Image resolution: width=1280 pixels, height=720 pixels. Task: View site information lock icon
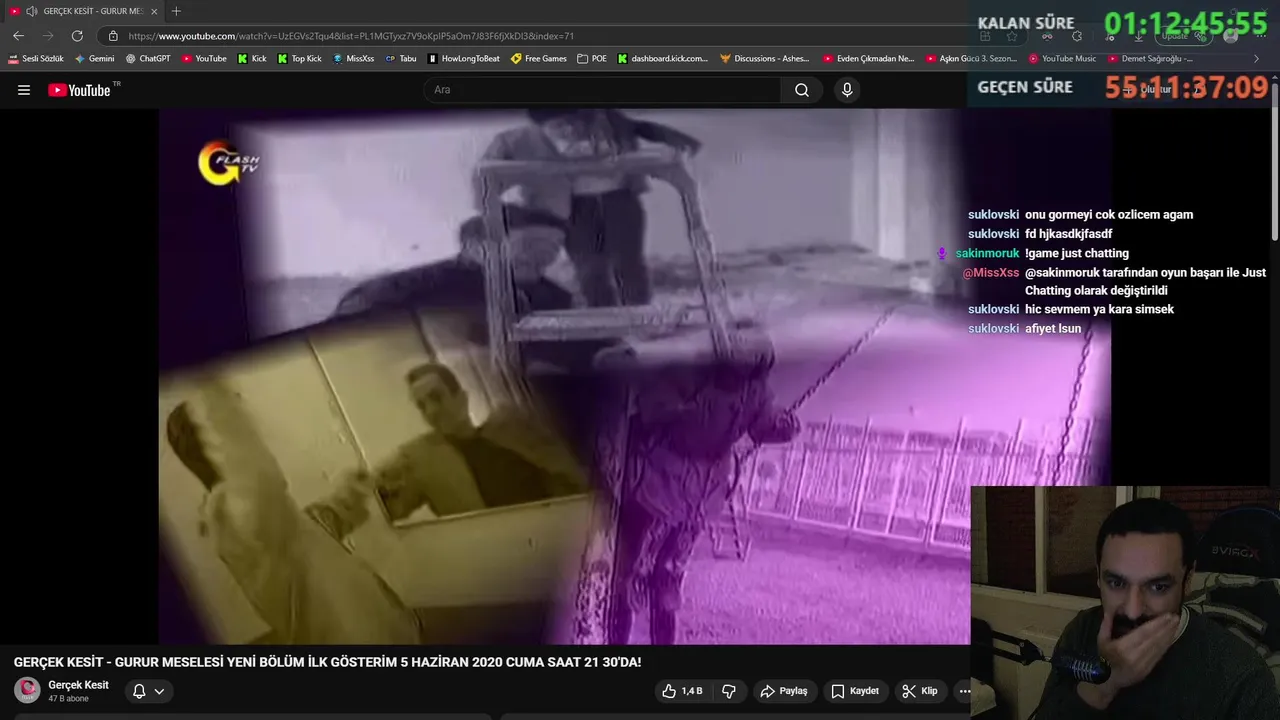pyautogui.click(x=113, y=35)
